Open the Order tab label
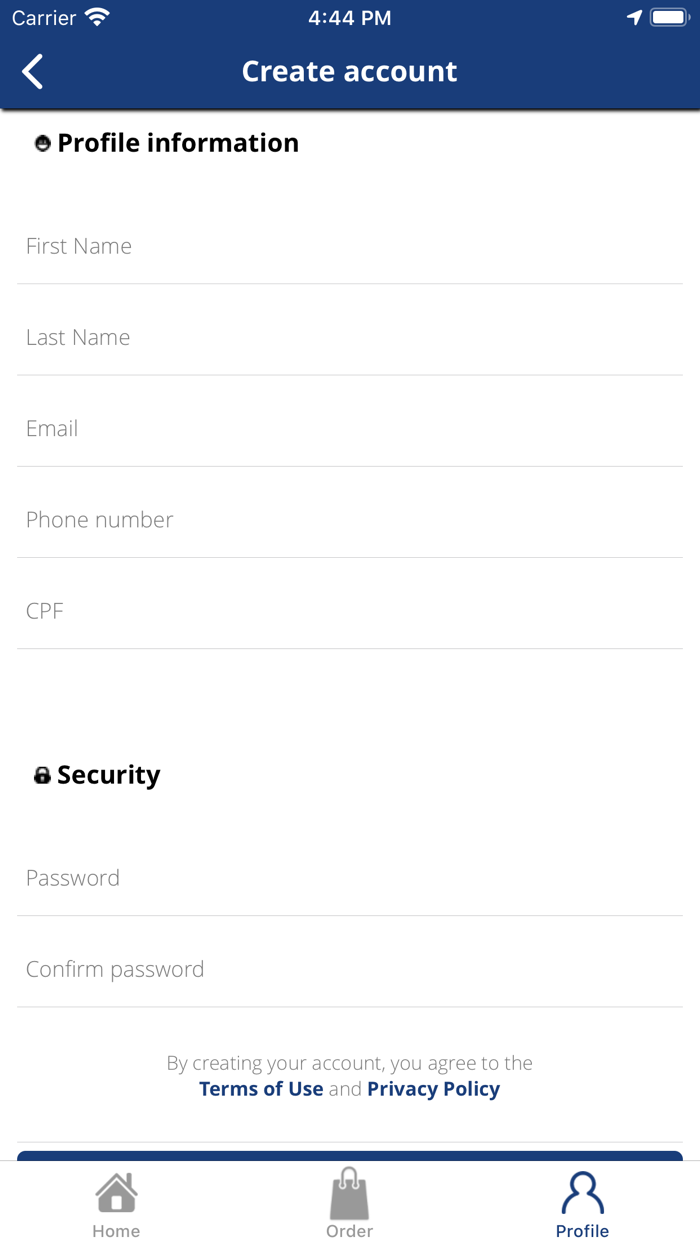Viewport: 700px width, 1244px height. coord(349,1231)
